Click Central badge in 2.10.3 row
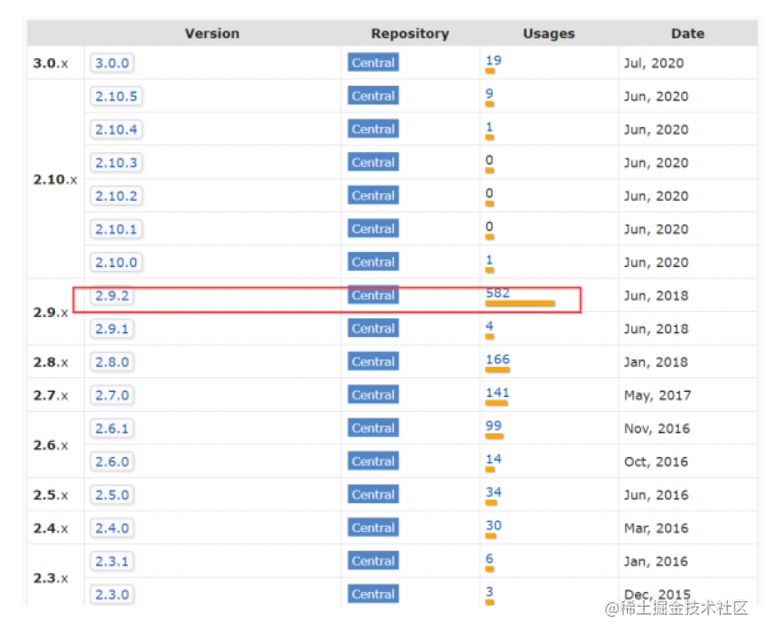This screenshot has height=636, width=767. click(x=373, y=162)
